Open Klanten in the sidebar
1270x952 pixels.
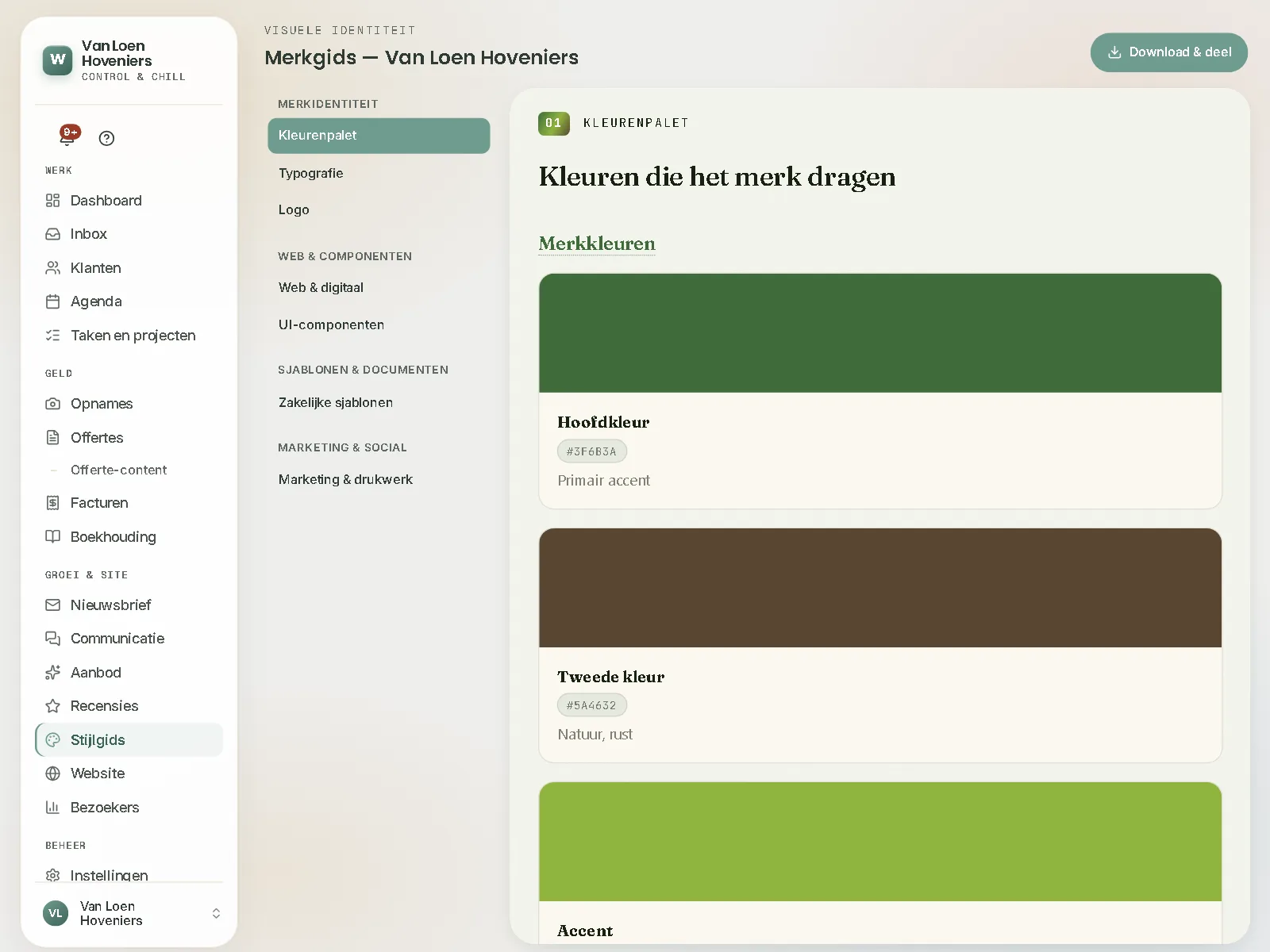point(129,268)
